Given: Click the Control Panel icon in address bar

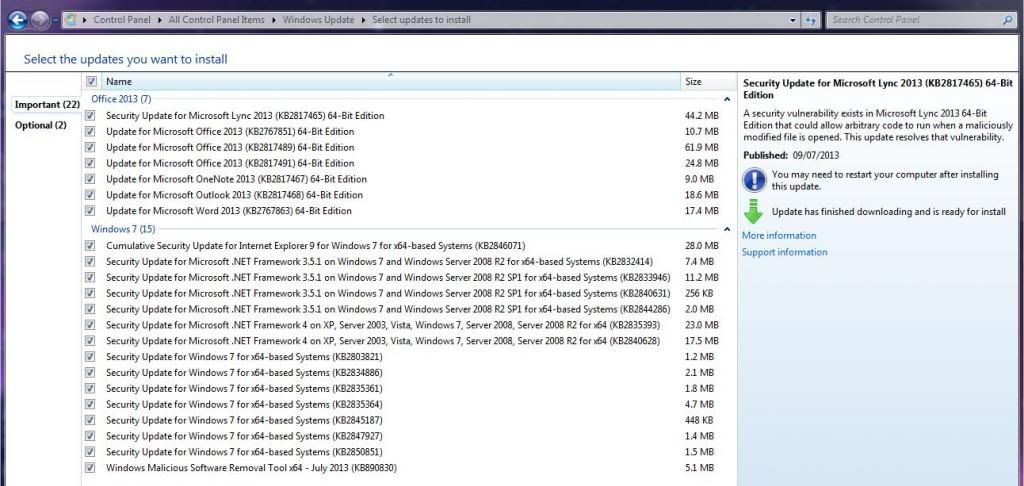Looking at the screenshot, I should click(73, 20).
